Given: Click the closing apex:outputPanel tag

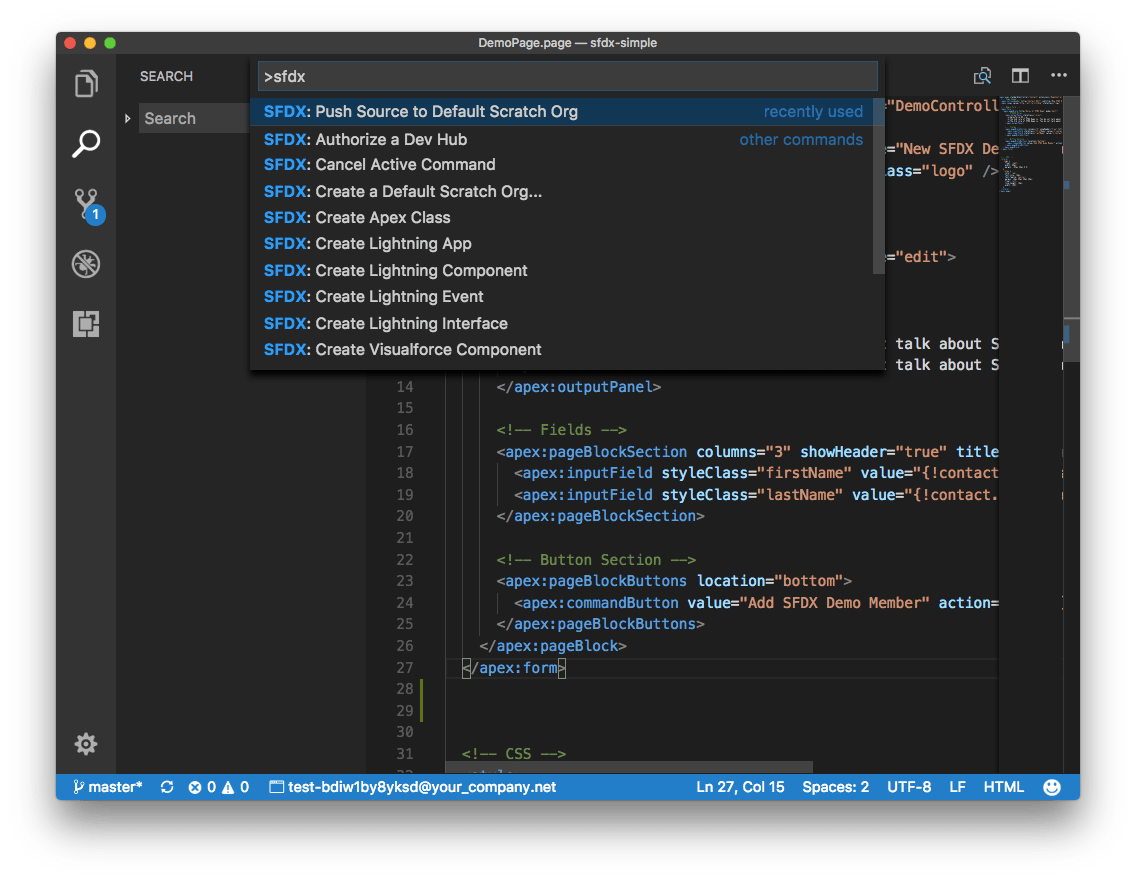Looking at the screenshot, I should point(579,387).
